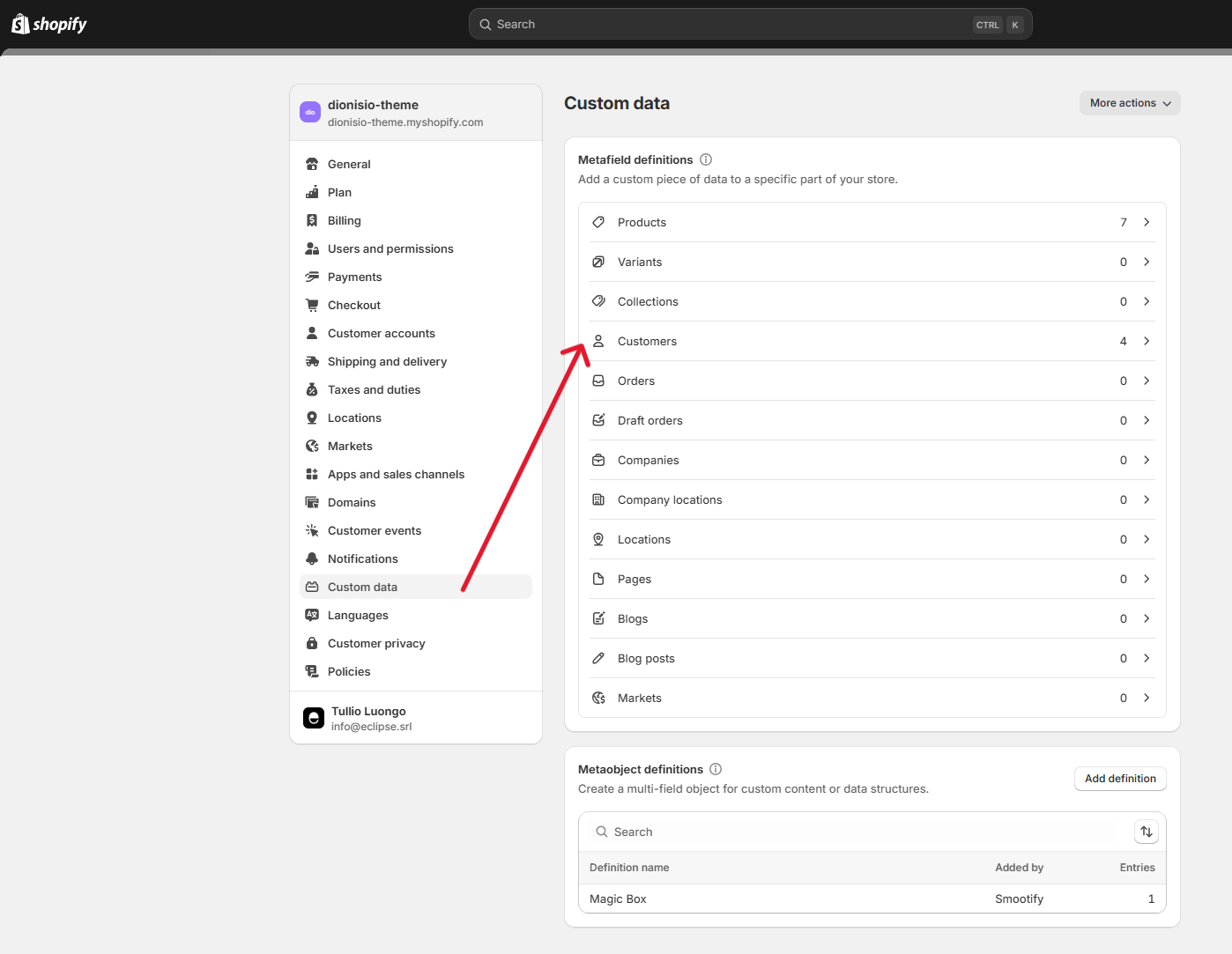Go to Users and permissions settings
Screen dimensions: 1232x954
point(390,248)
